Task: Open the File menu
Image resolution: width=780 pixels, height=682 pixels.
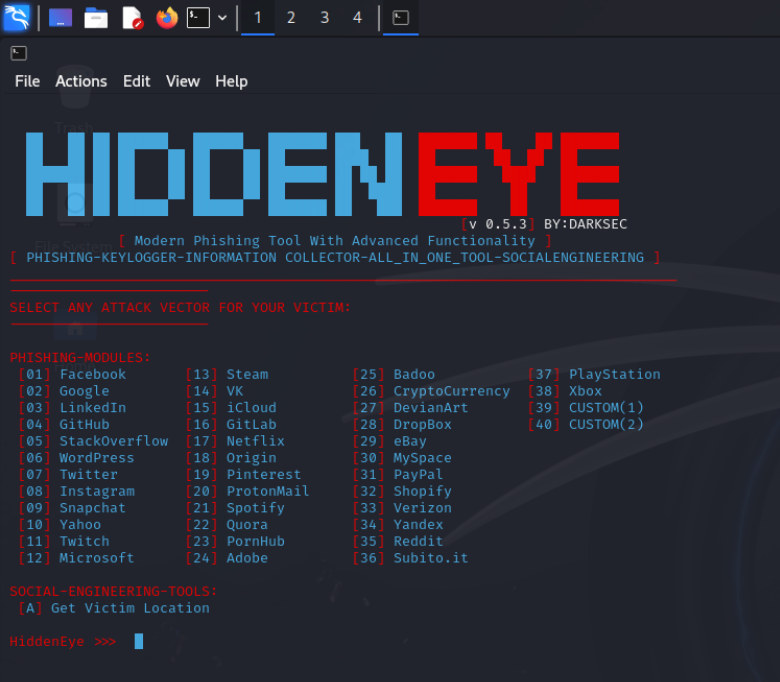Action: [x=27, y=81]
